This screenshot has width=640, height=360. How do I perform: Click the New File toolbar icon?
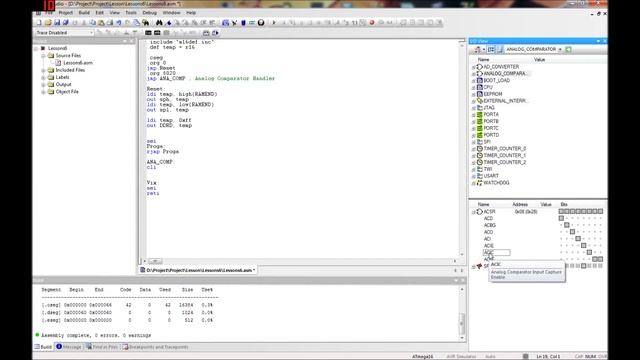click(x=39, y=23)
